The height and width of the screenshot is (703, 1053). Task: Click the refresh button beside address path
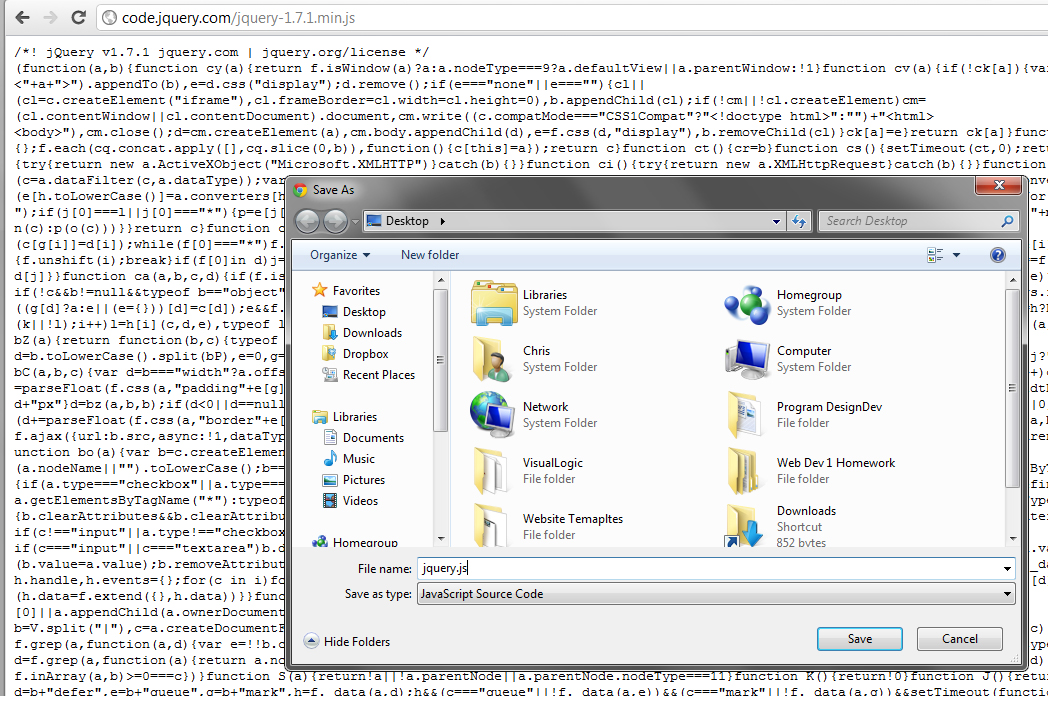point(798,221)
